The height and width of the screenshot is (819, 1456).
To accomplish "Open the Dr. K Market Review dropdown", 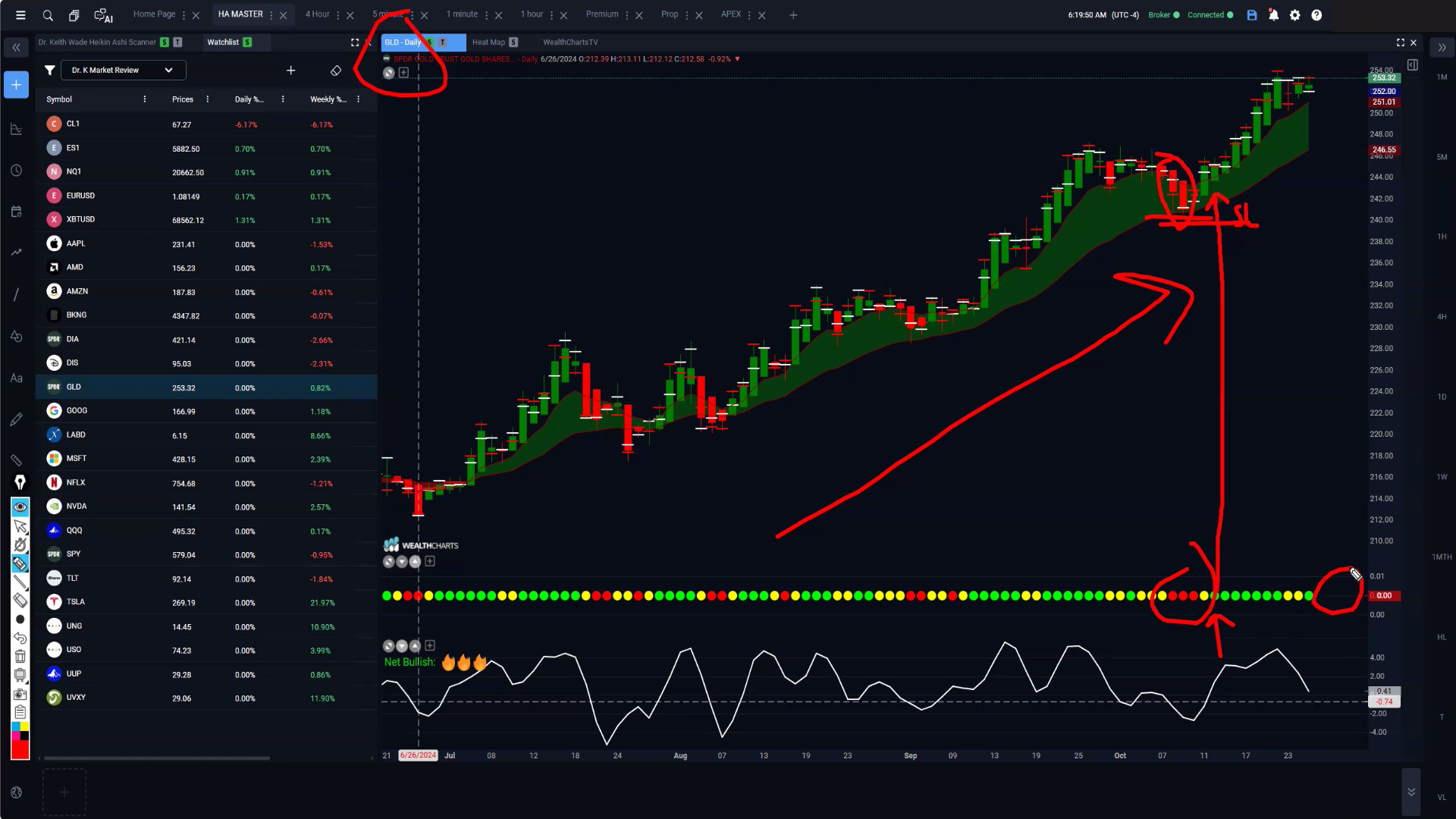I will tap(123, 71).
